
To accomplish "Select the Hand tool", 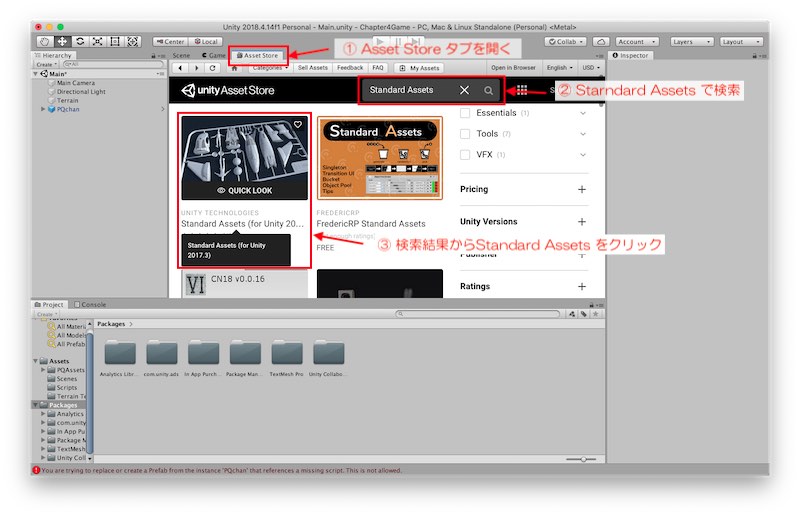I will pos(44,41).
